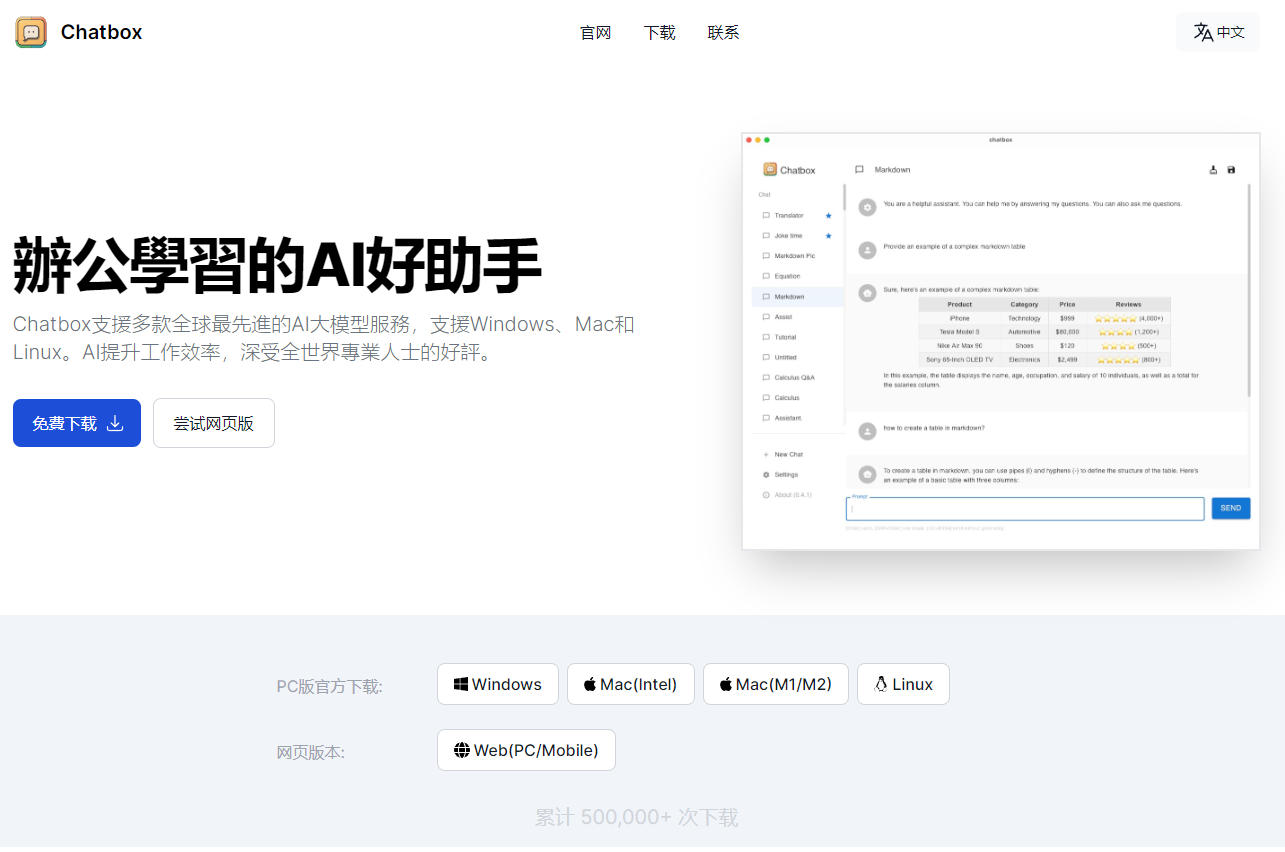Select the Translator chat in the app preview

(797, 216)
